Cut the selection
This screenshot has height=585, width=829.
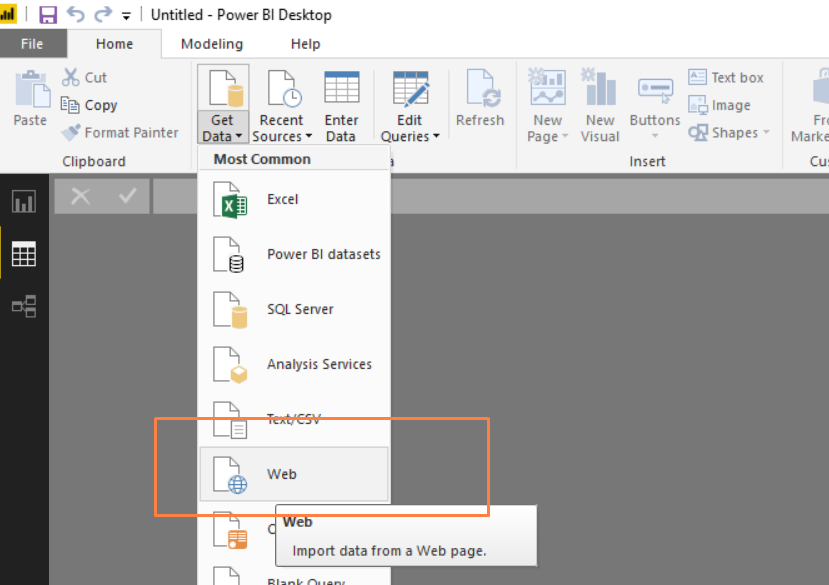(85, 77)
